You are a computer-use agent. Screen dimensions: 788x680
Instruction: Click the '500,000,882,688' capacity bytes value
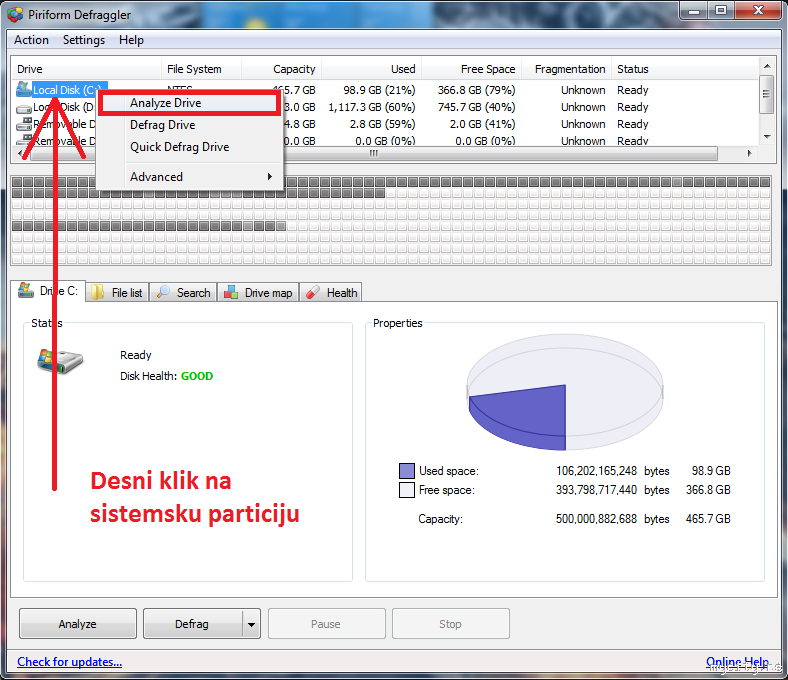[597, 519]
